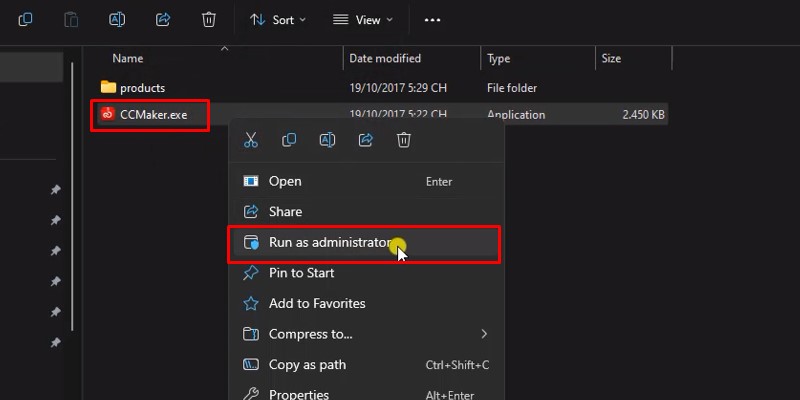This screenshot has height=400, width=800.
Task: Click the Share icon in context menu
Action: pyautogui.click(x=366, y=140)
